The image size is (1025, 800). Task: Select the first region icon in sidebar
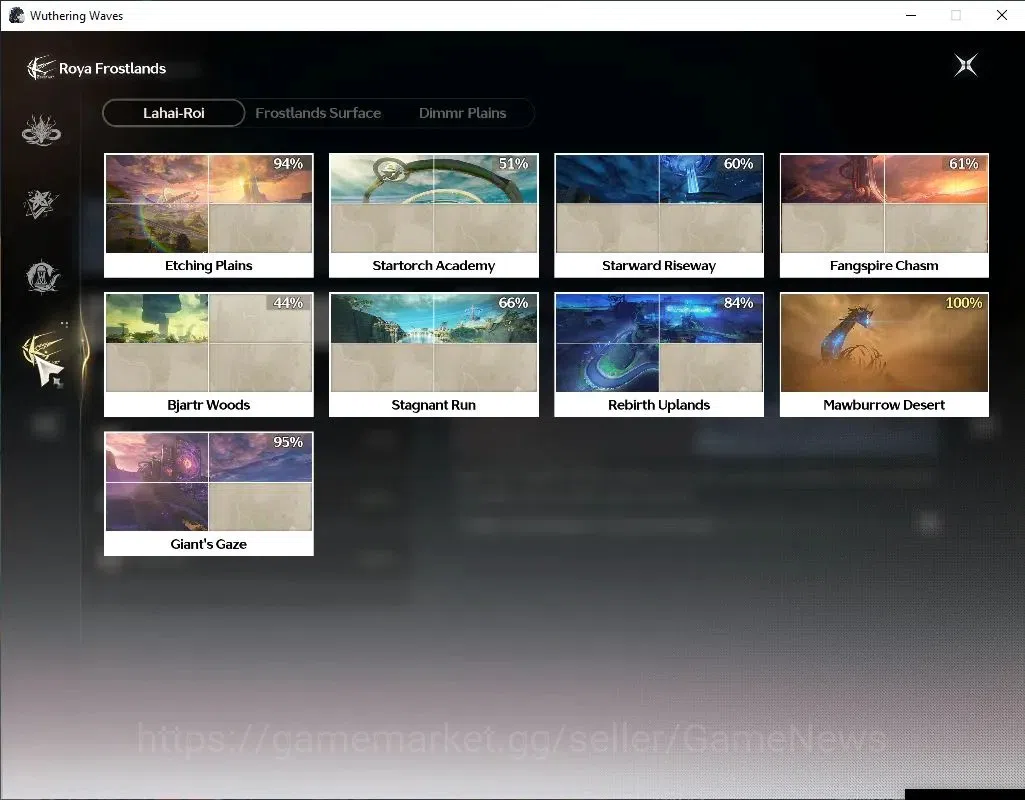[41, 130]
